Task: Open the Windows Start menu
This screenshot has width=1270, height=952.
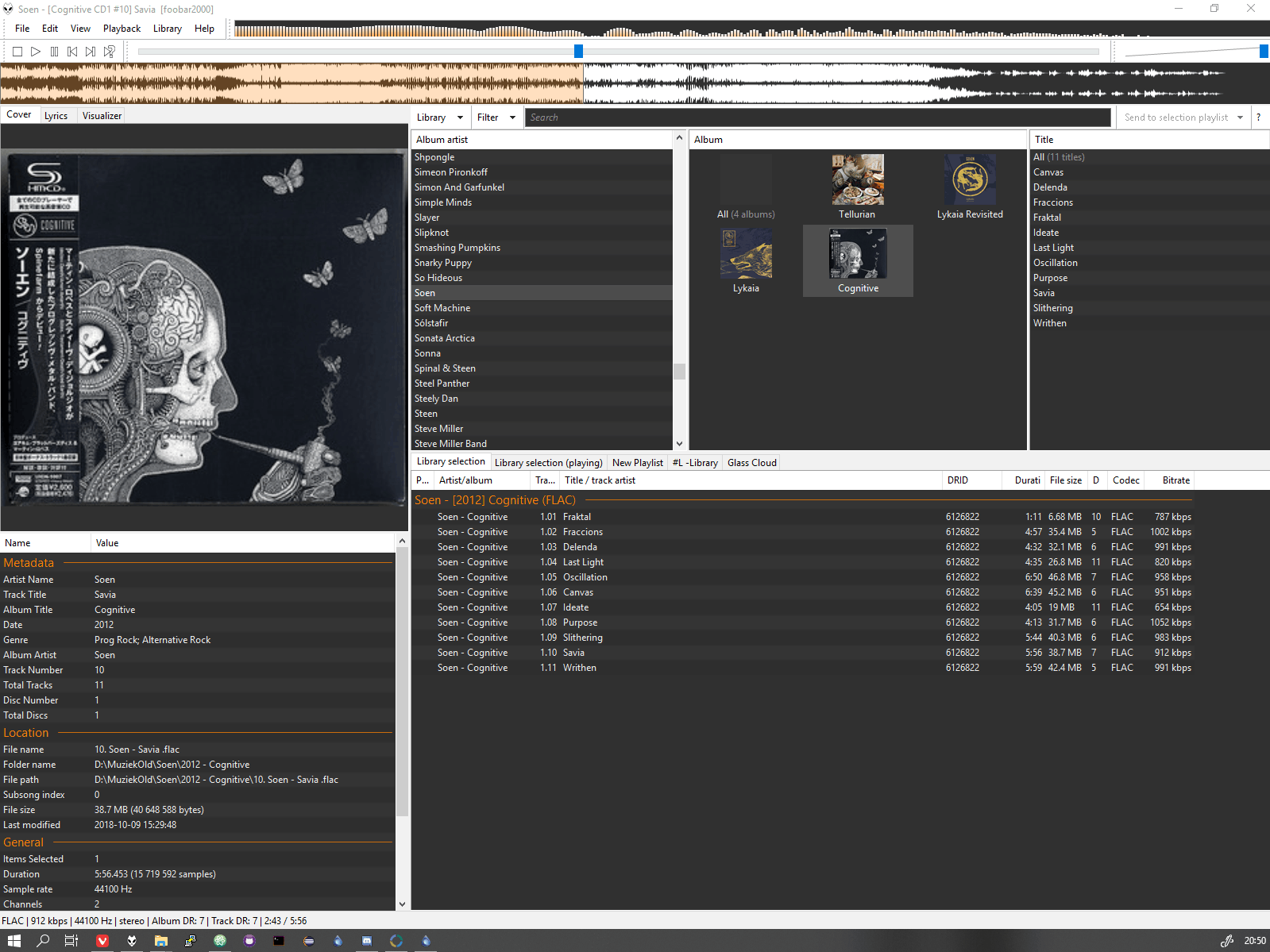Action: point(14,941)
